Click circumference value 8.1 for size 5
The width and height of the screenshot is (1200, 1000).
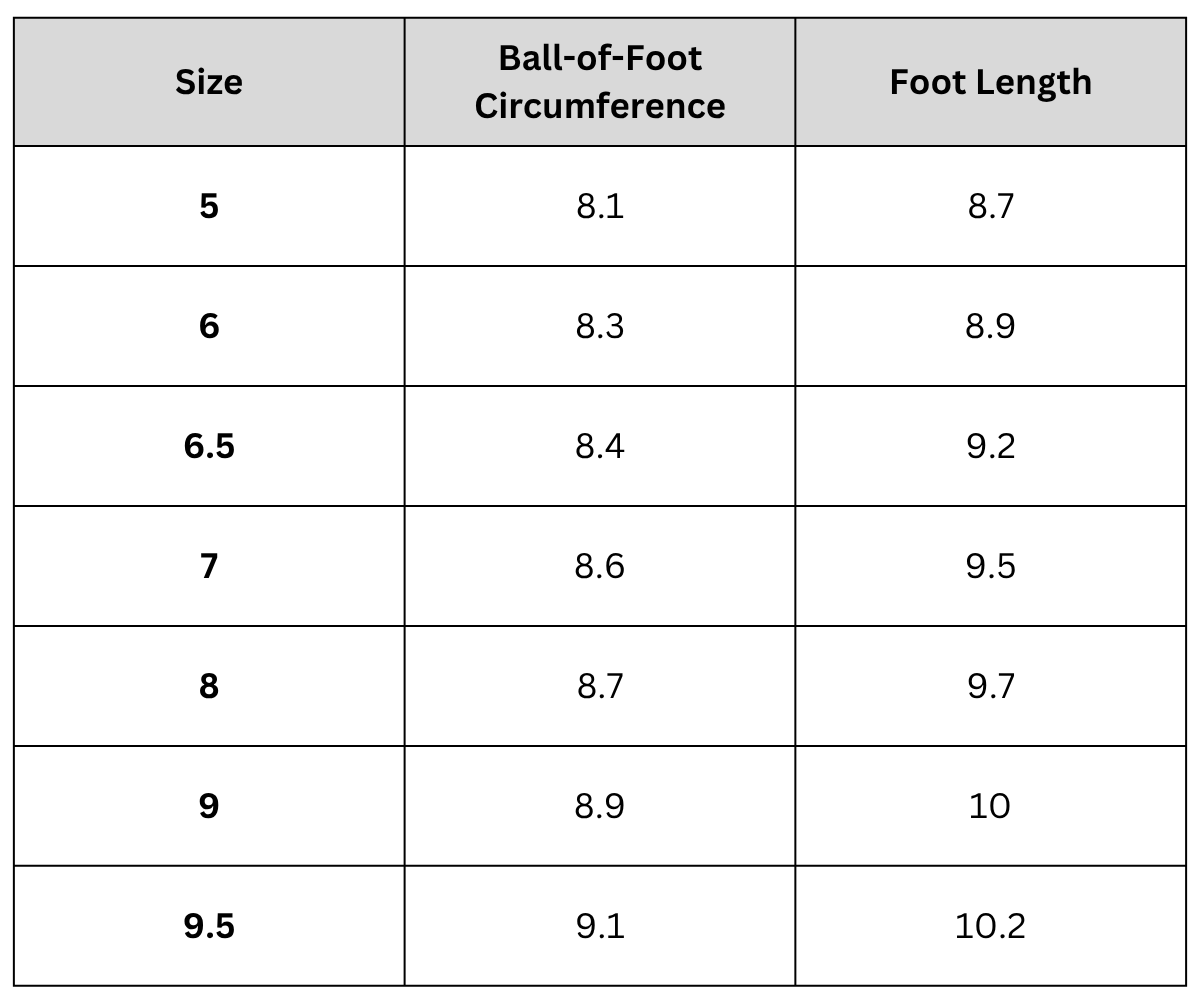pyautogui.click(x=600, y=206)
